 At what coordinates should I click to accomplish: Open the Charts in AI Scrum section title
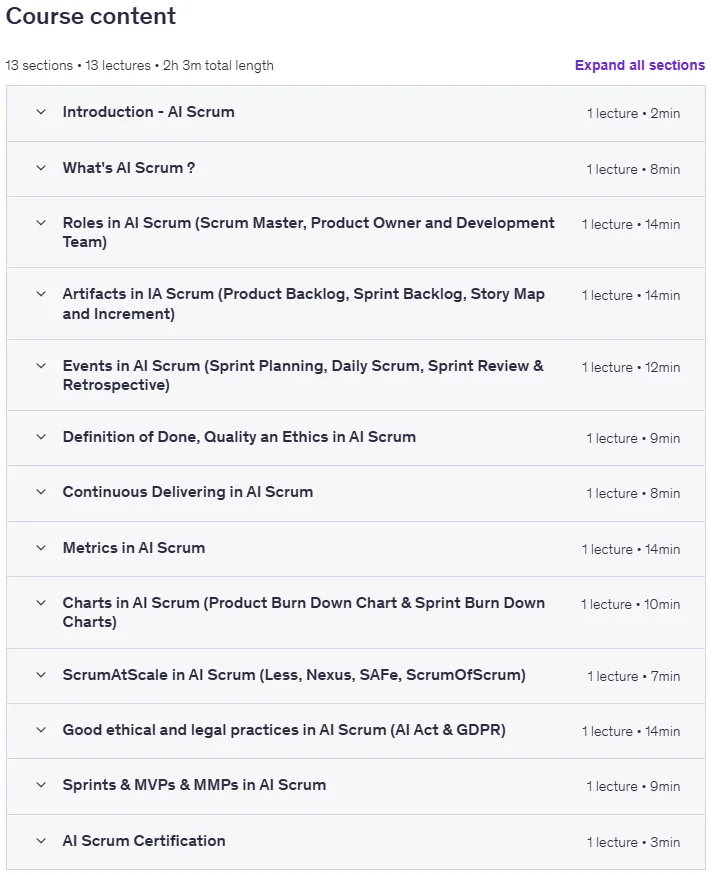(x=304, y=612)
